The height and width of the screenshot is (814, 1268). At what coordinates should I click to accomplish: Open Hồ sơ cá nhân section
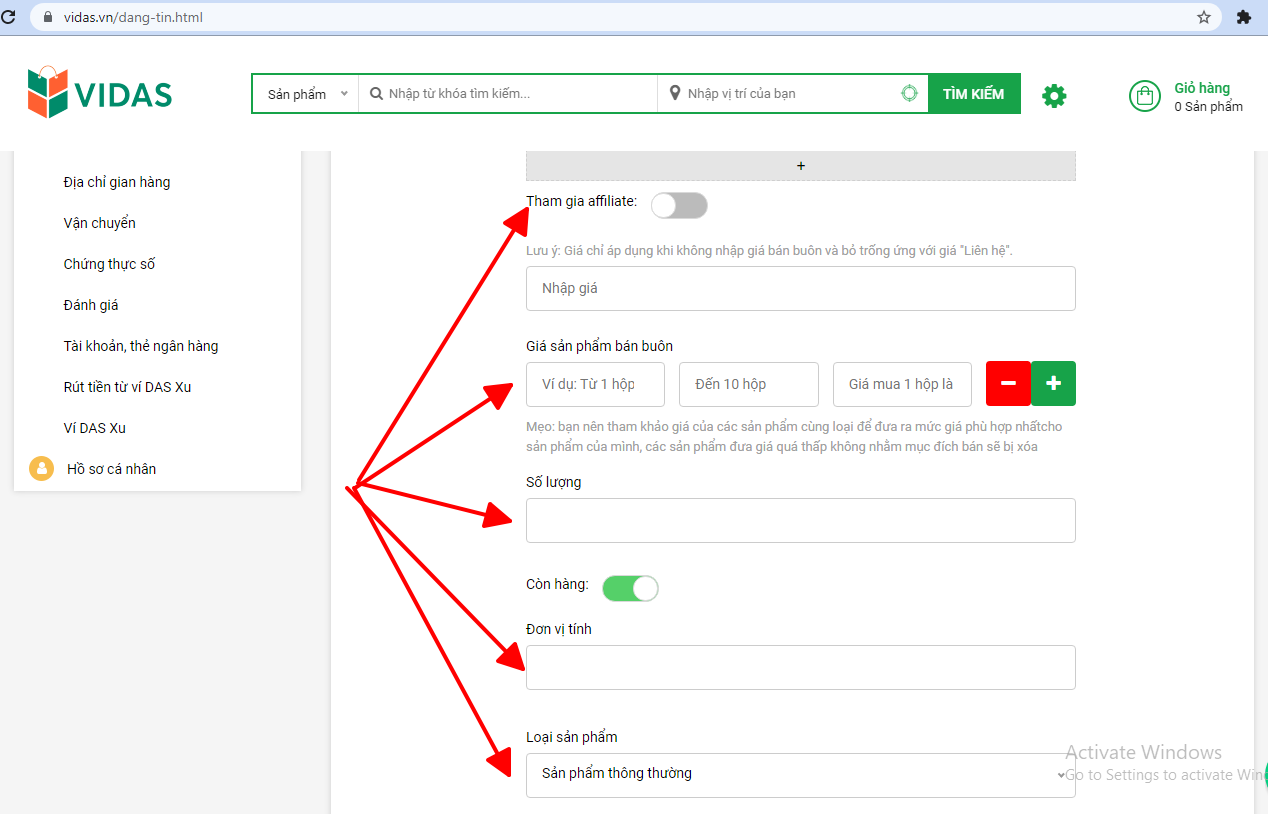coord(111,469)
